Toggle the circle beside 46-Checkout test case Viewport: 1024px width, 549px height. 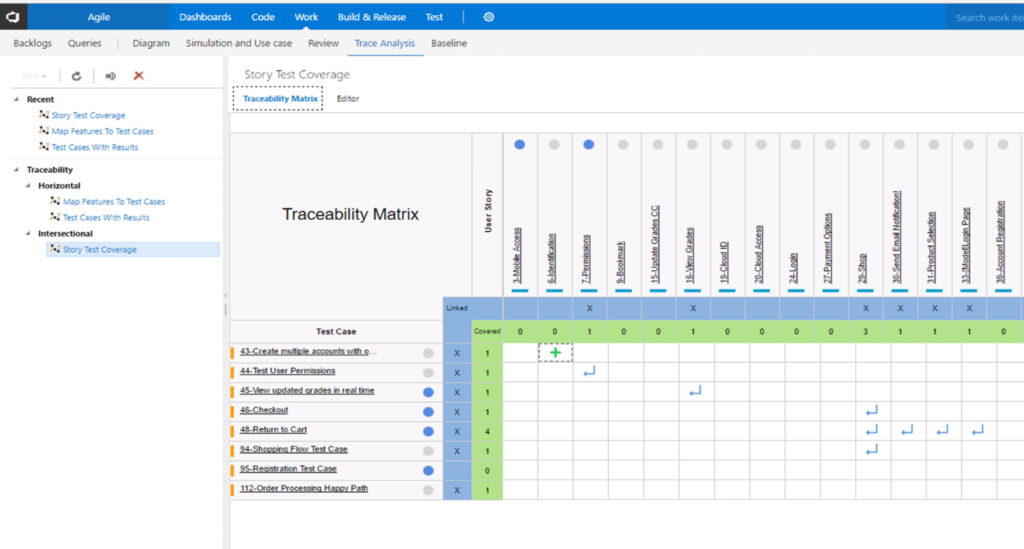coord(428,411)
